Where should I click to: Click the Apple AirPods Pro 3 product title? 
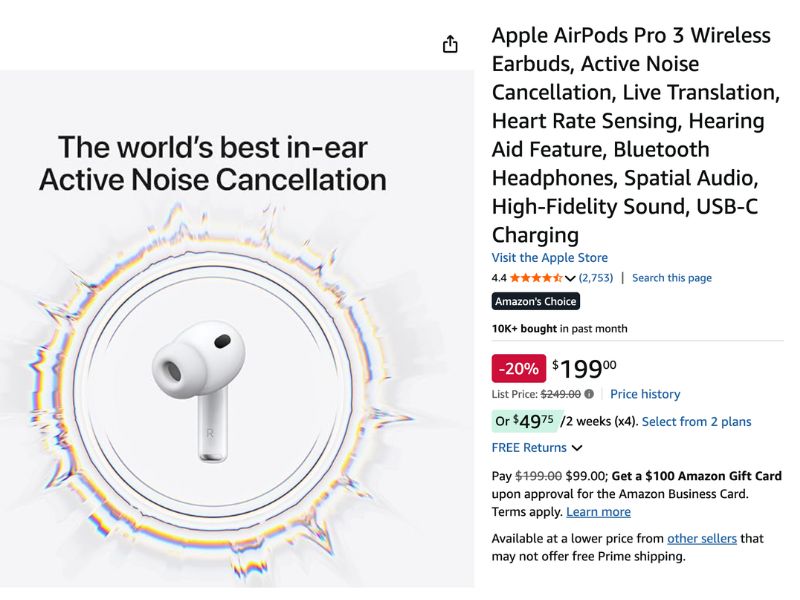coord(632,134)
